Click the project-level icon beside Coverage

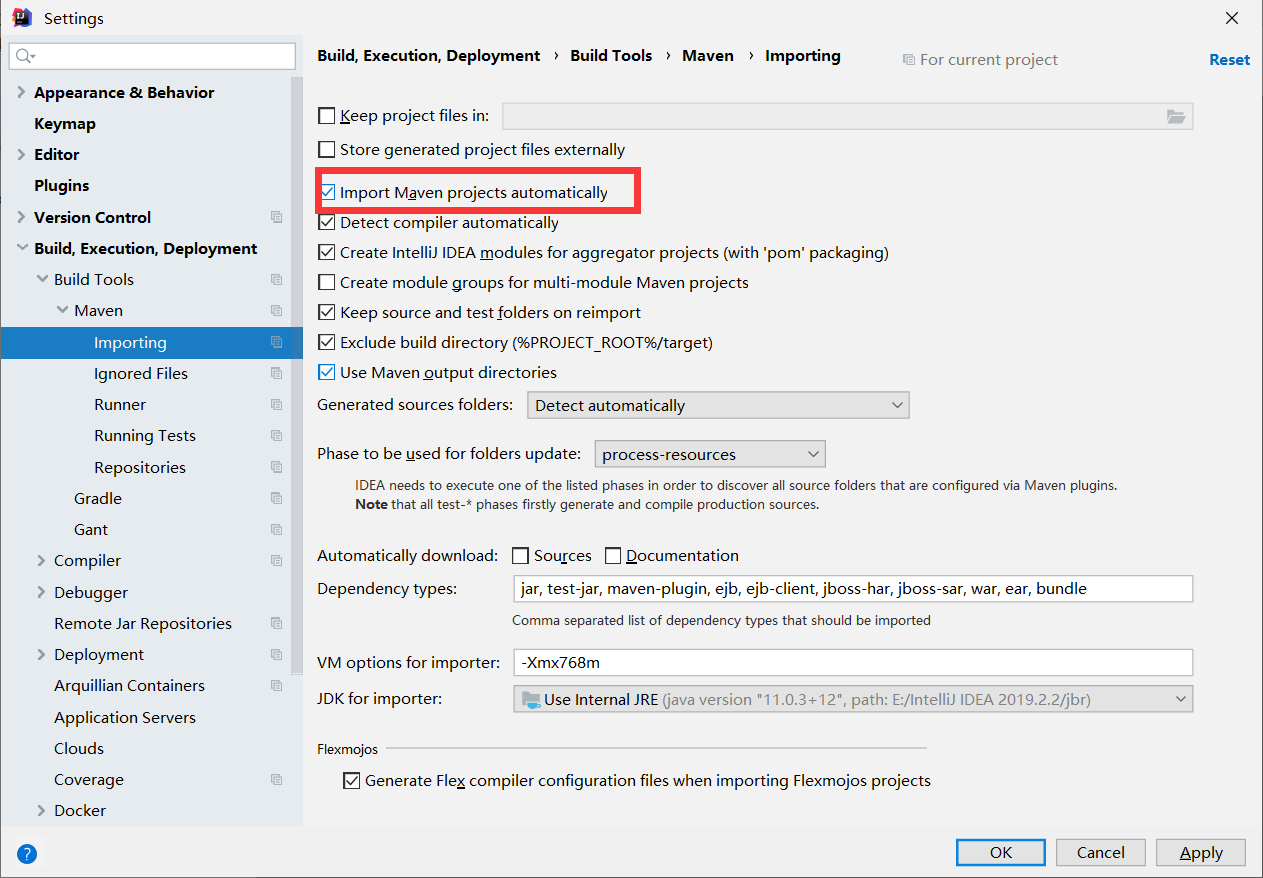[x=277, y=779]
